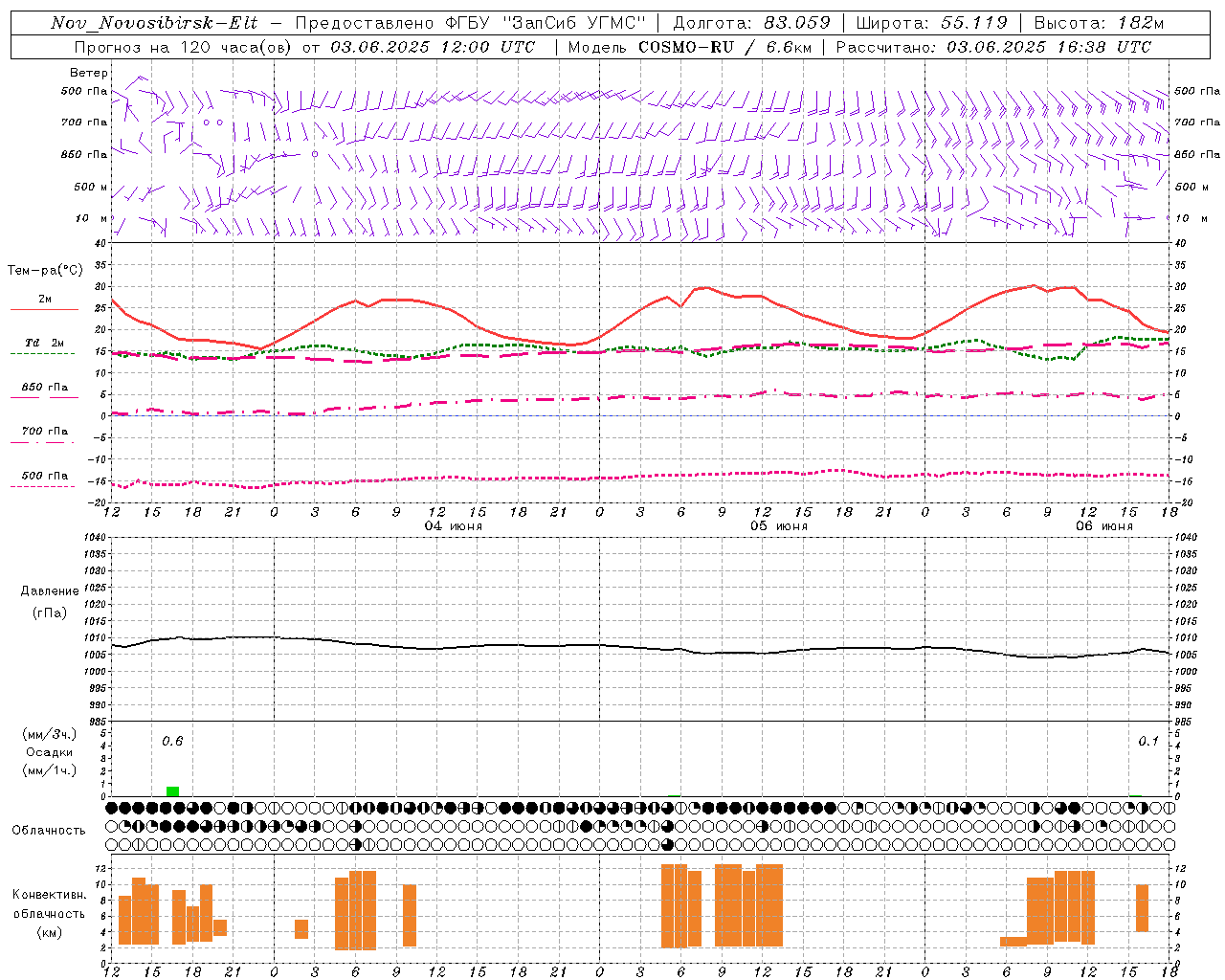Image resolution: width=1225 pixels, height=980 pixels.
Task: Click the Тем-ра(°C) axis label
Action: click(45, 271)
